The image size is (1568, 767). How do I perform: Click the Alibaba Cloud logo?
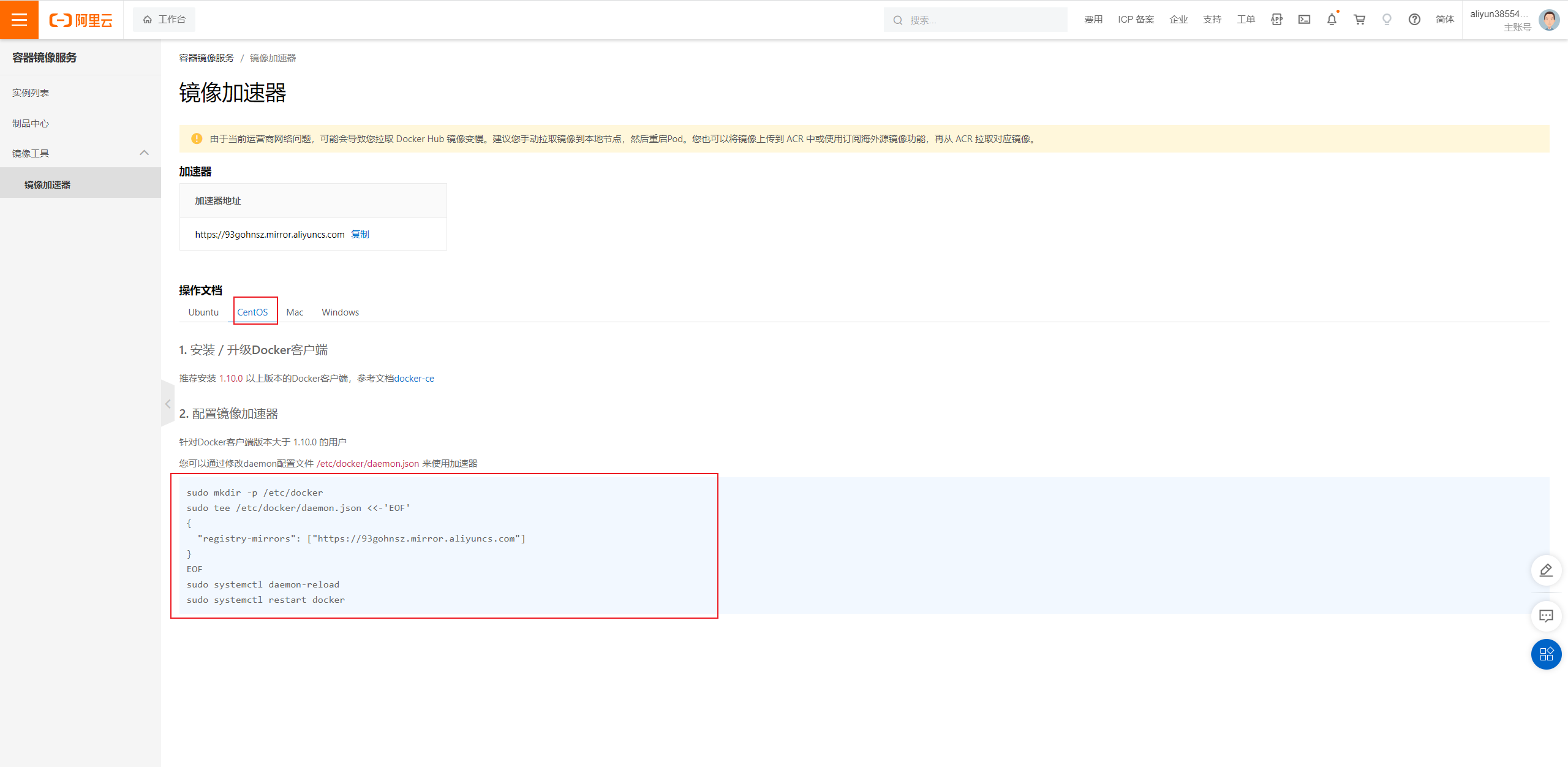81,20
